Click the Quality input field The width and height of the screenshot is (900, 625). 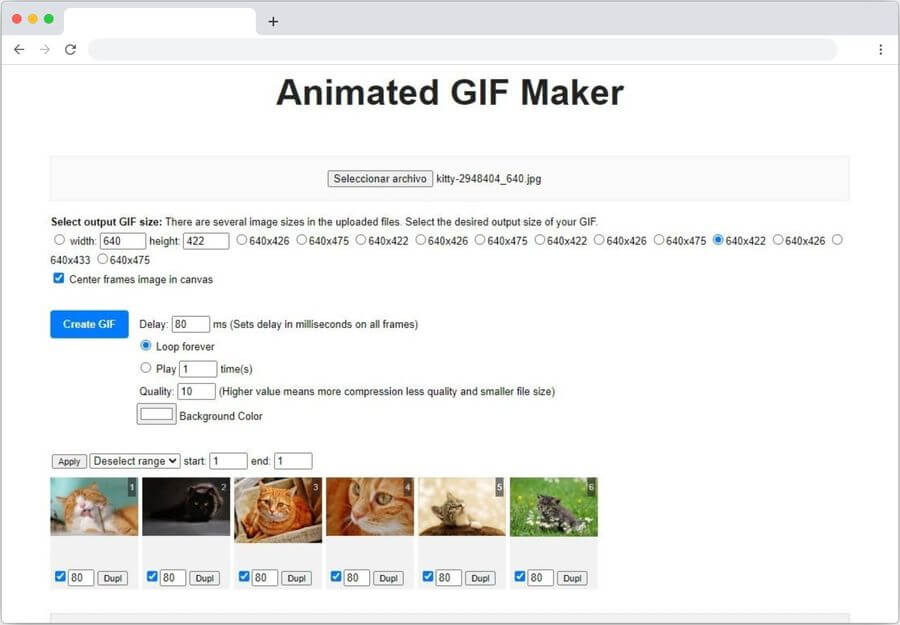tap(196, 391)
